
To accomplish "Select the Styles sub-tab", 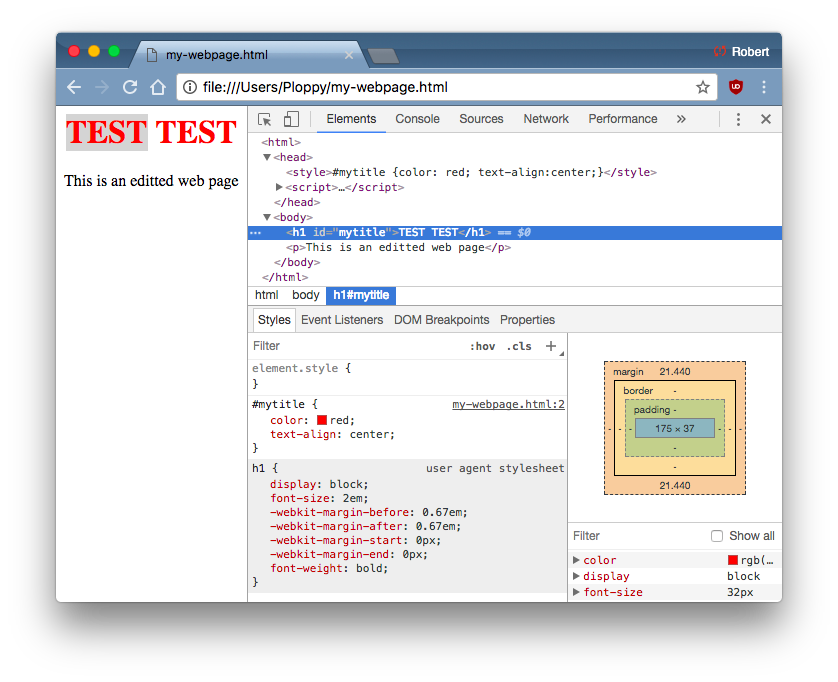I will 274,320.
